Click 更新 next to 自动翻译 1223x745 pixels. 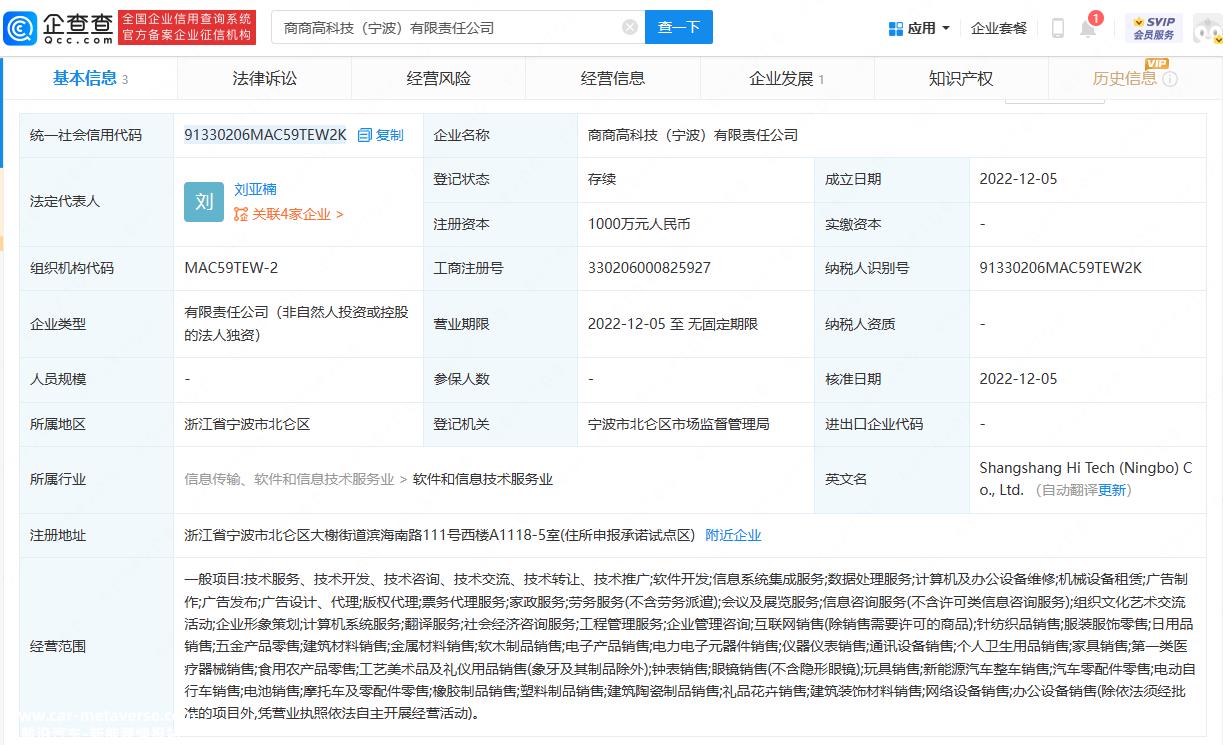(1112, 490)
